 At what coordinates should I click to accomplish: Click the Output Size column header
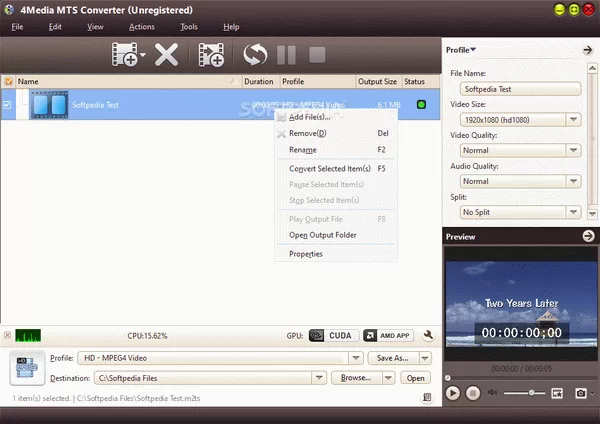point(378,82)
